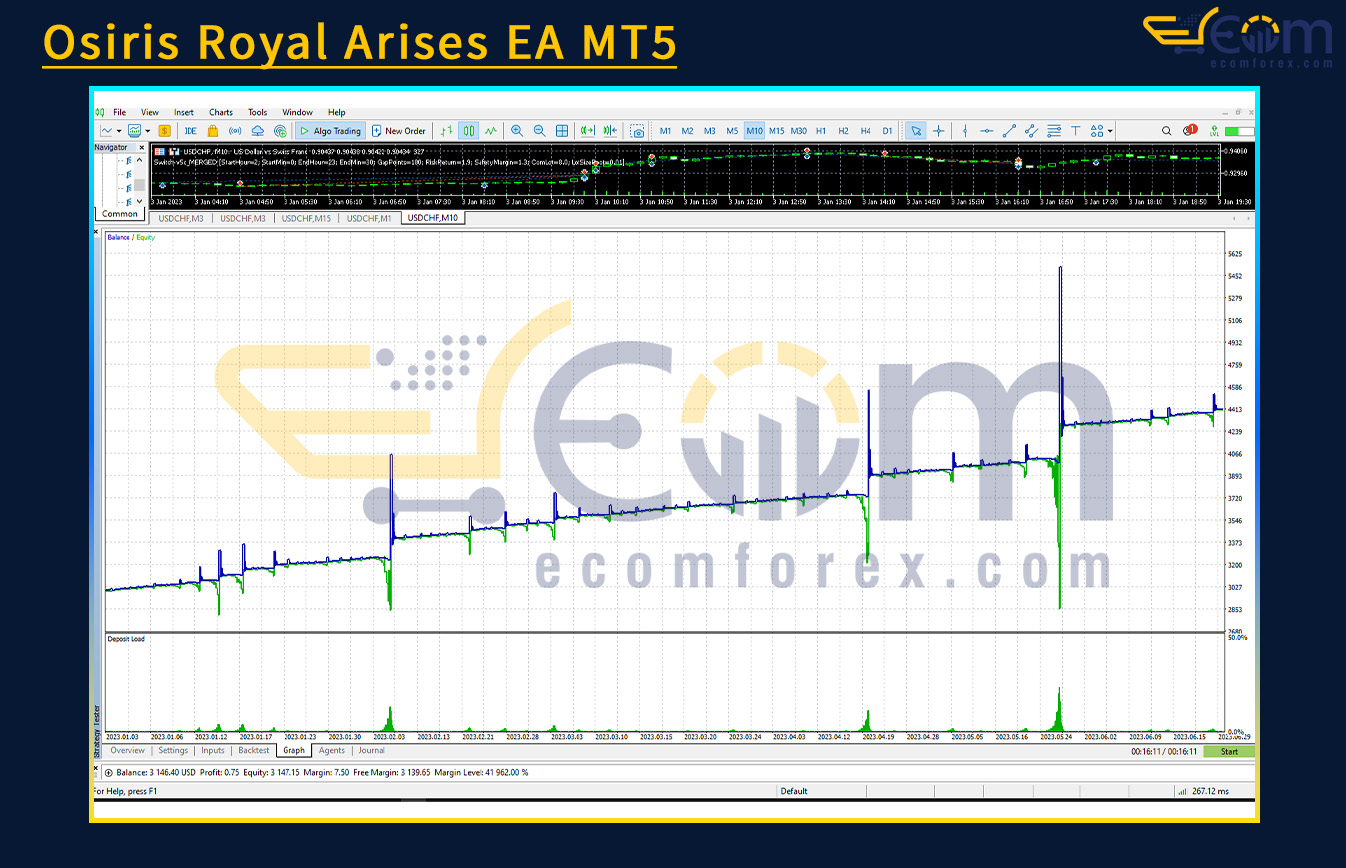Select the M5 timeframe
The height and width of the screenshot is (868, 1346).
click(x=732, y=131)
